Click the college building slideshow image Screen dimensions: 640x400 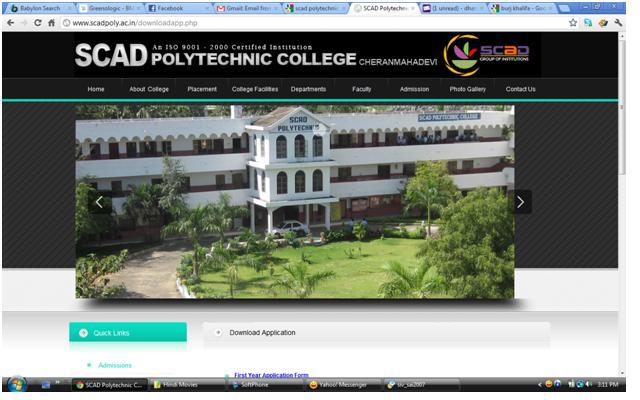[x=295, y=202]
